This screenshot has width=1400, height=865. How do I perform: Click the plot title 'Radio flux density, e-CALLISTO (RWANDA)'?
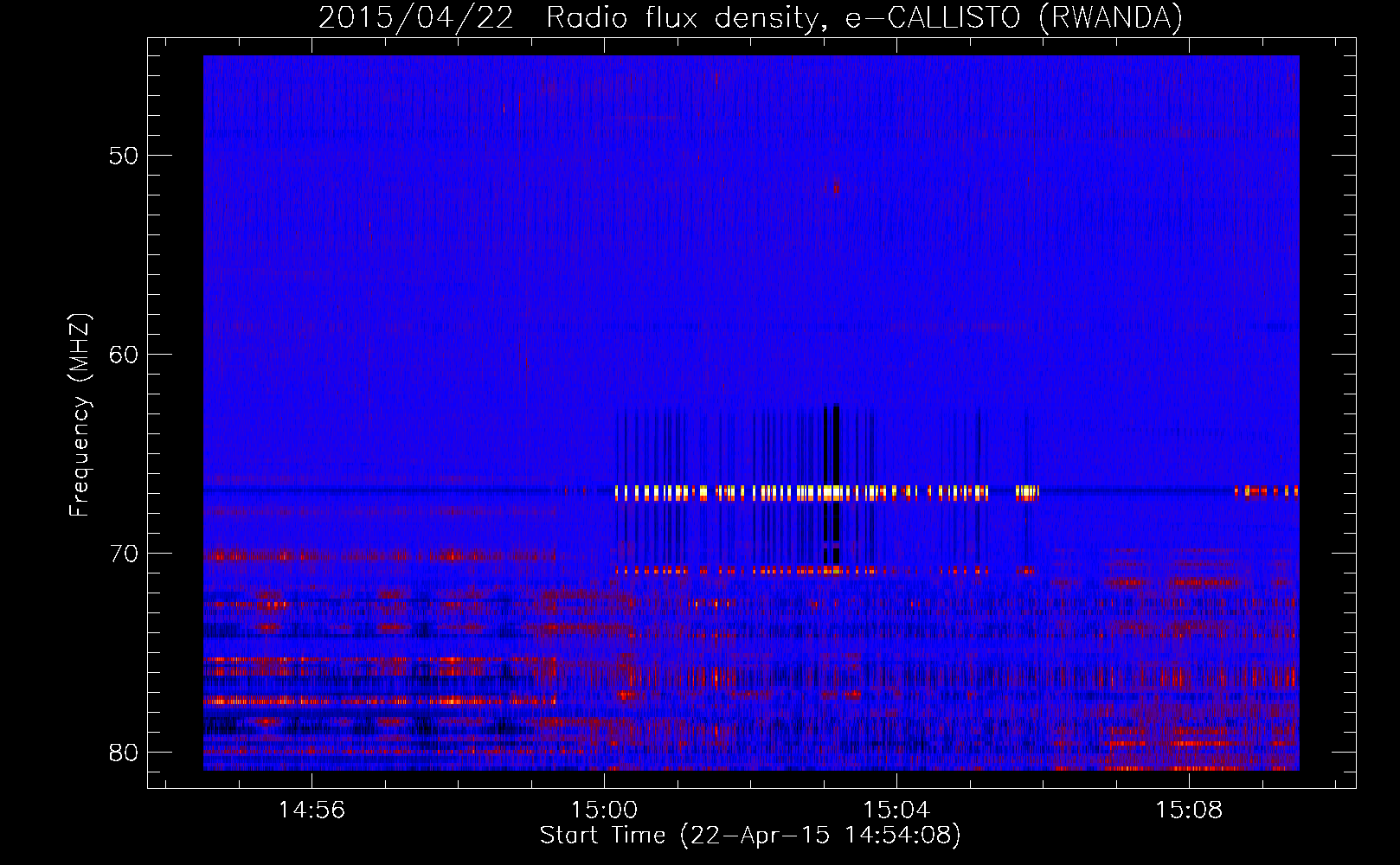(864, 18)
